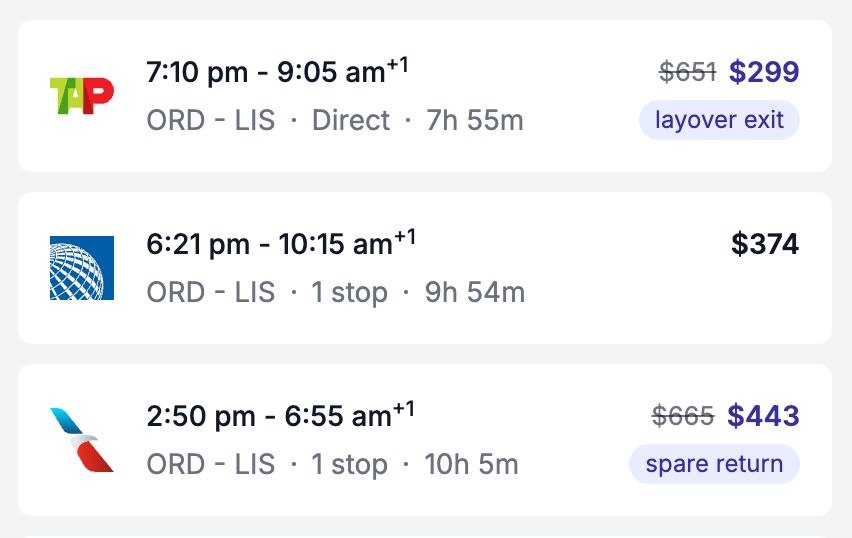Click "1 stop" on the 10h 5m flight

coord(349,465)
